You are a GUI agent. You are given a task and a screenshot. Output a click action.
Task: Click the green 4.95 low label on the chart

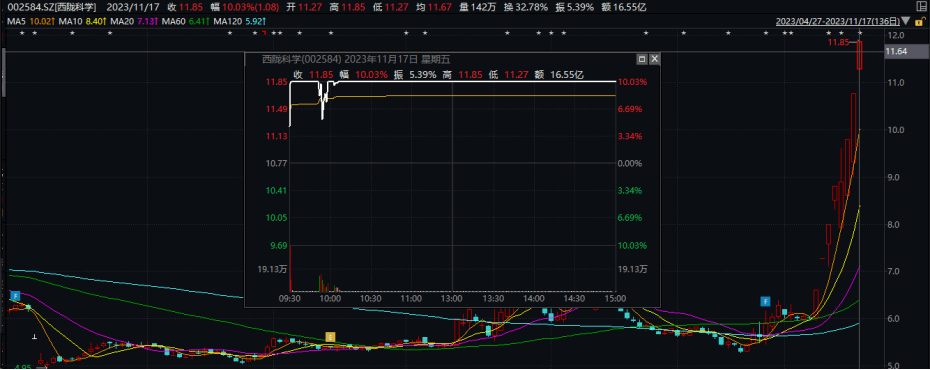[23, 366]
